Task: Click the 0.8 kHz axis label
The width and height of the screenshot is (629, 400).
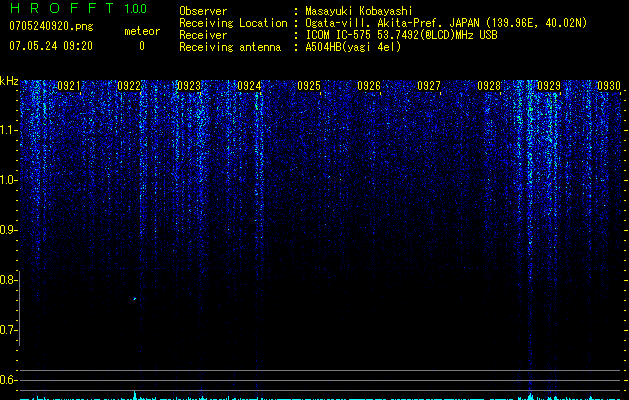Action: 9,280
